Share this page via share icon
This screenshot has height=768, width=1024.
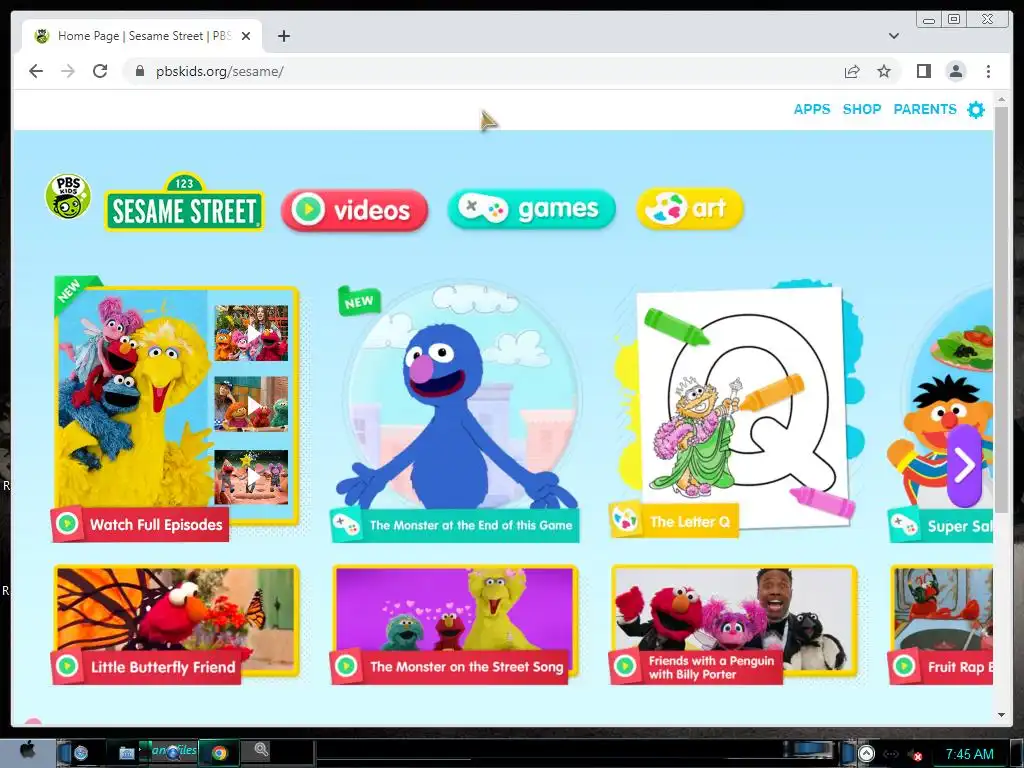click(852, 71)
